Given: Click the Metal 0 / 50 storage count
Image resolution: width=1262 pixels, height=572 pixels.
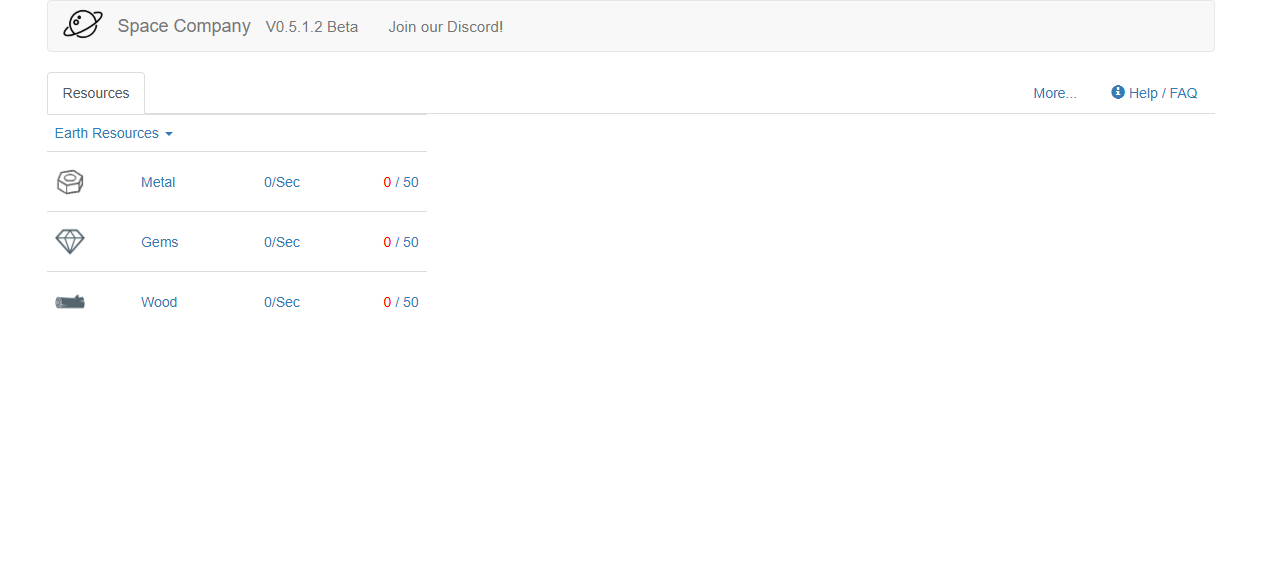Looking at the screenshot, I should [401, 182].
